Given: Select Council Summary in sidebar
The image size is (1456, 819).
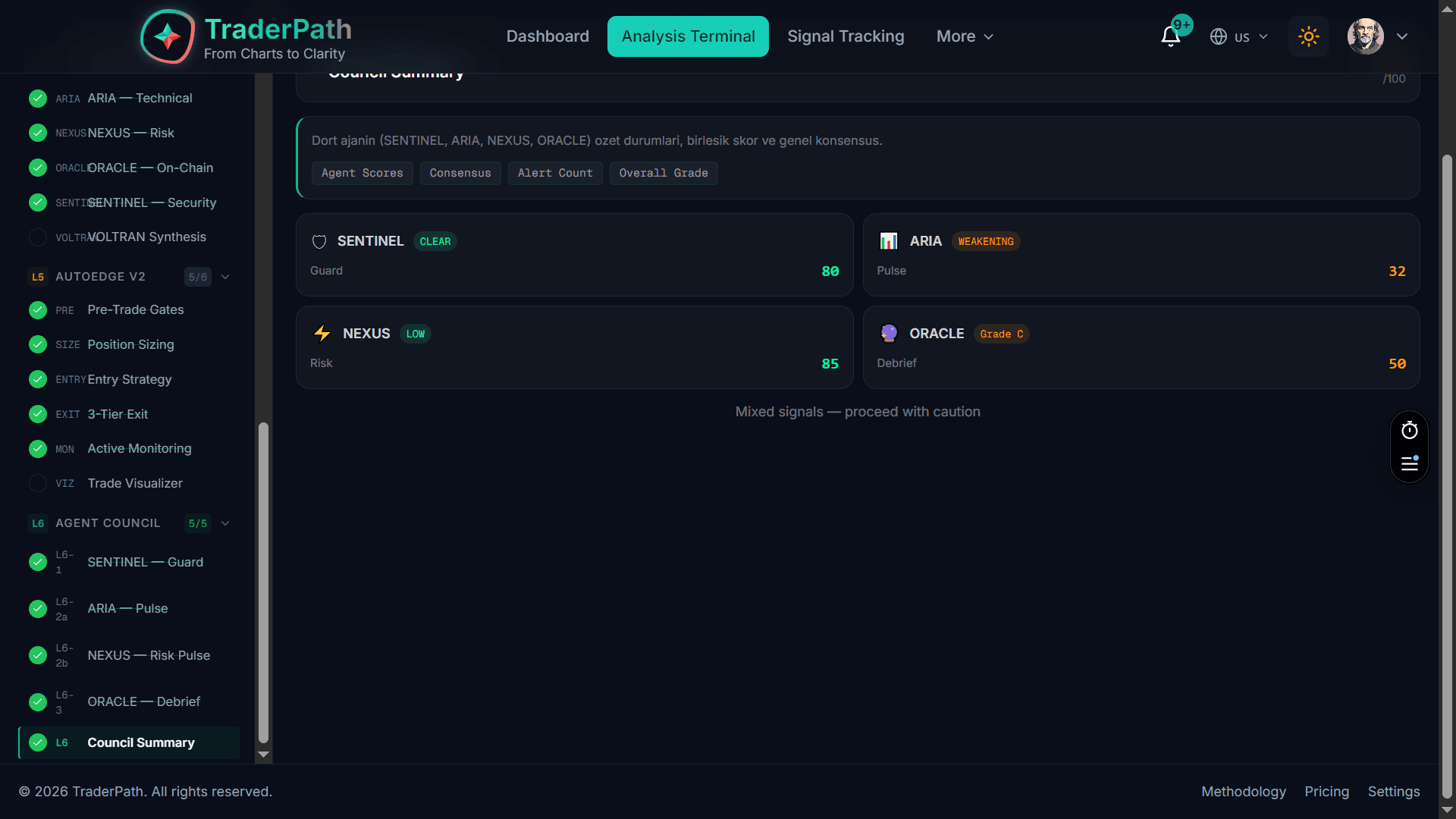Looking at the screenshot, I should (129, 743).
